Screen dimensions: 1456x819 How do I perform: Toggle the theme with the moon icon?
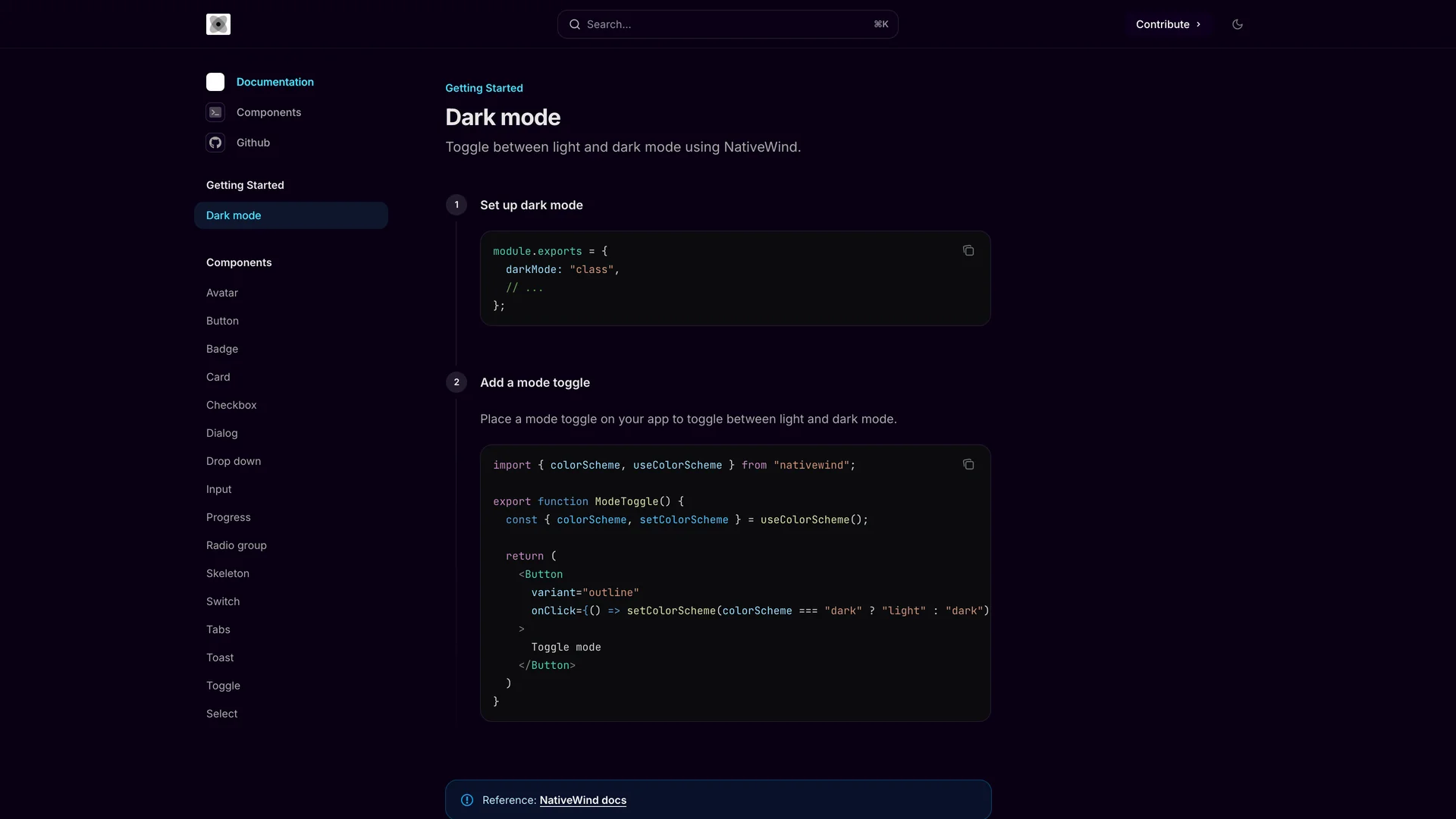pos(1238,24)
